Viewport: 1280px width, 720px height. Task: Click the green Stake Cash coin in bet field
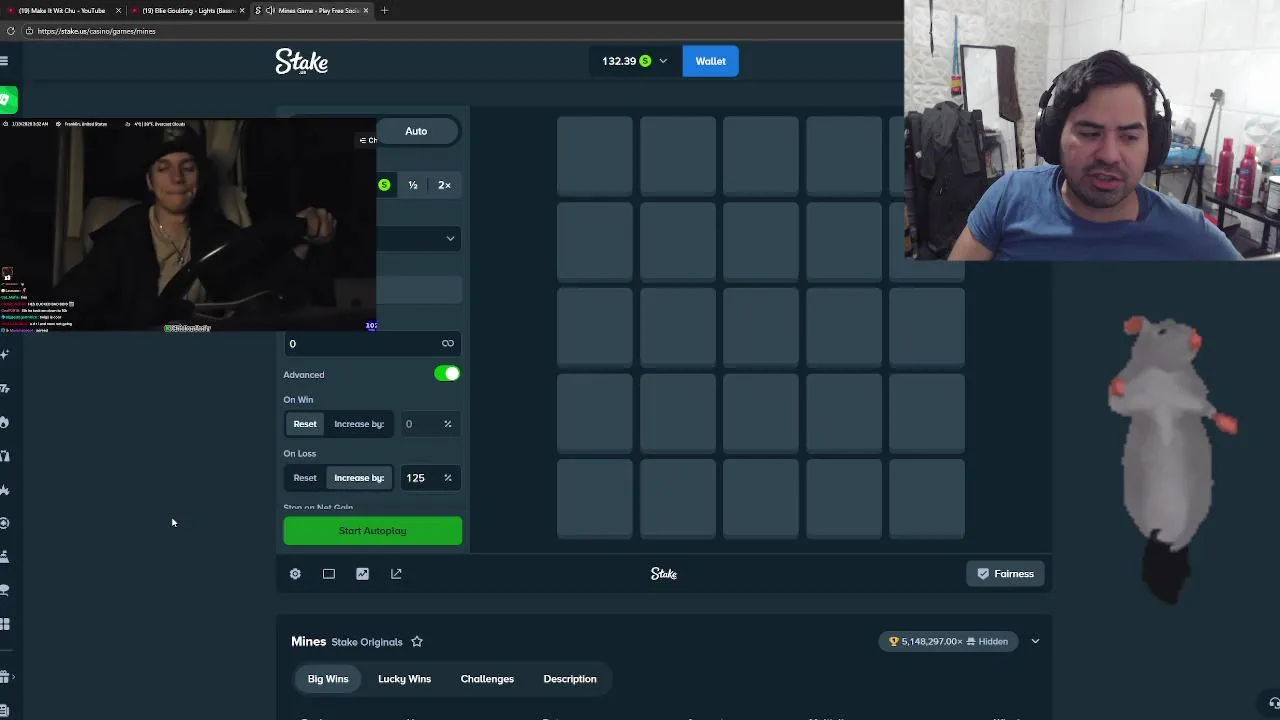pos(384,185)
